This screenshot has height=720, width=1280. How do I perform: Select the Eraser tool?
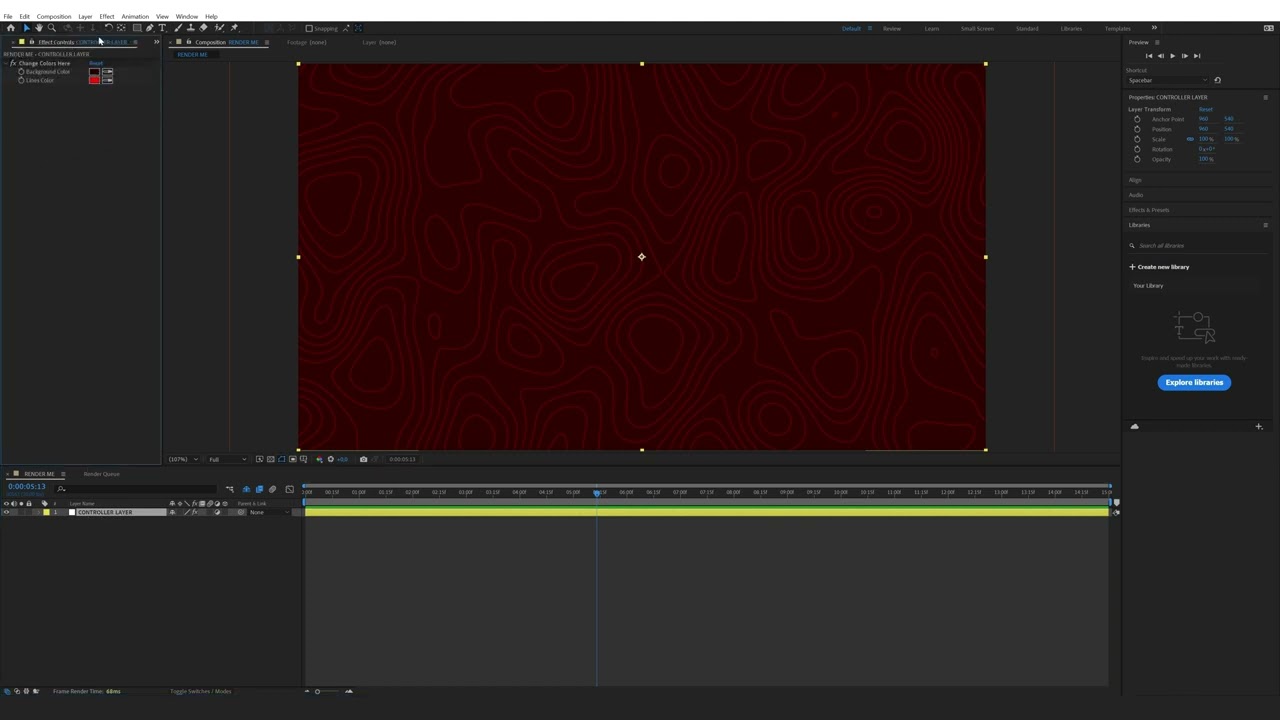pyautogui.click(x=204, y=28)
